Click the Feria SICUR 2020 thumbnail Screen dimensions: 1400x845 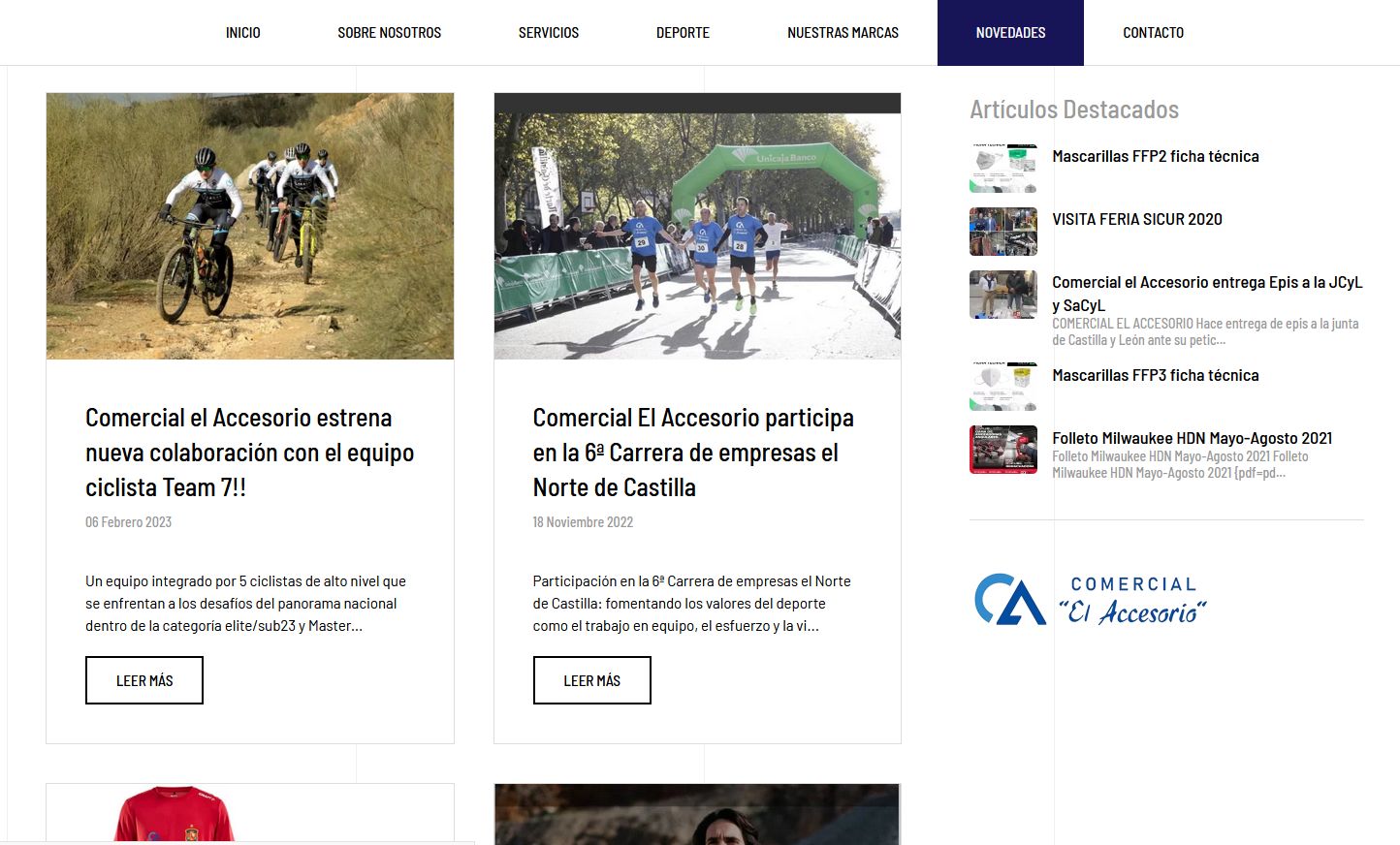tap(1003, 232)
